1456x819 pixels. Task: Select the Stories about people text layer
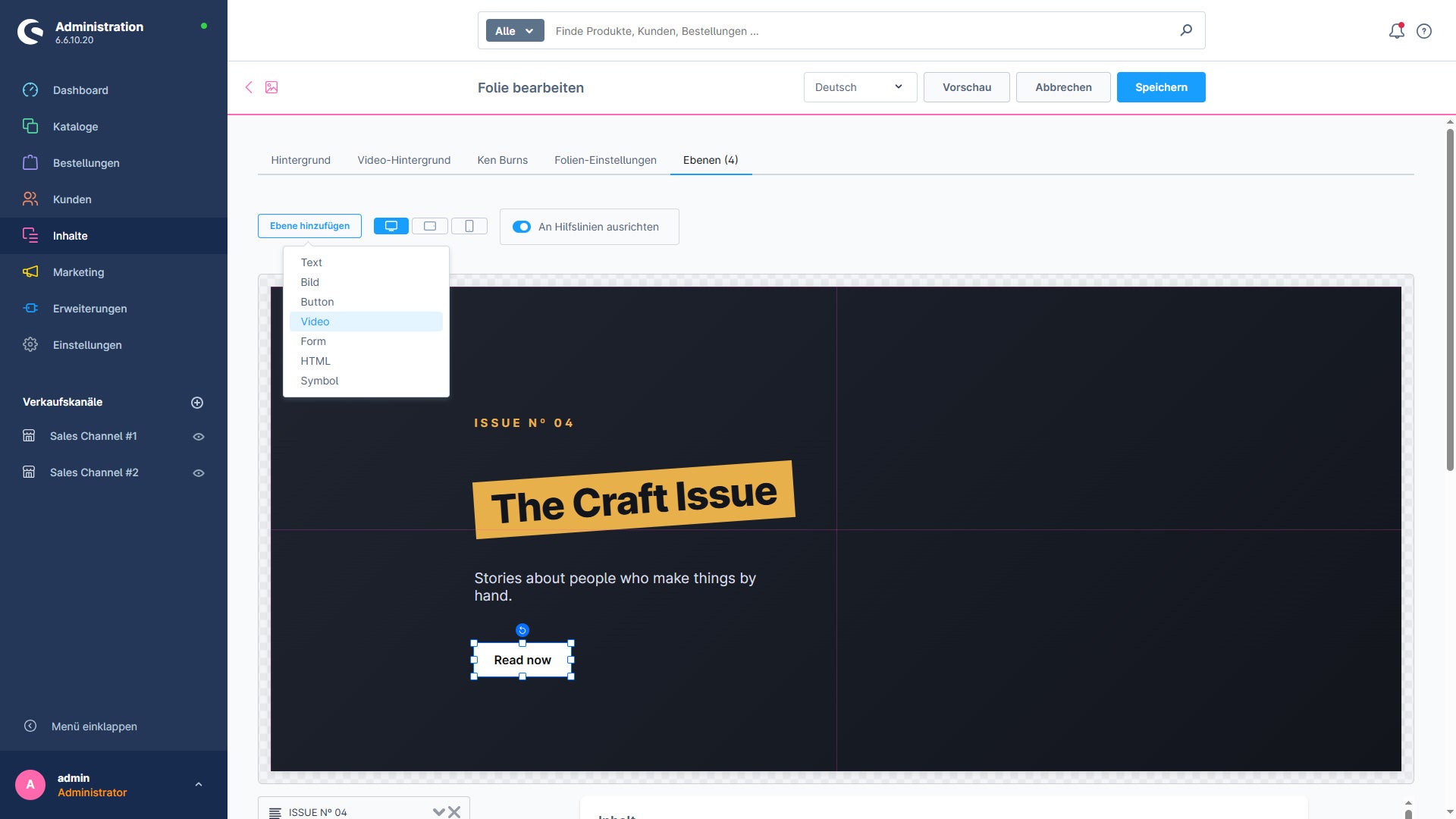[615, 587]
